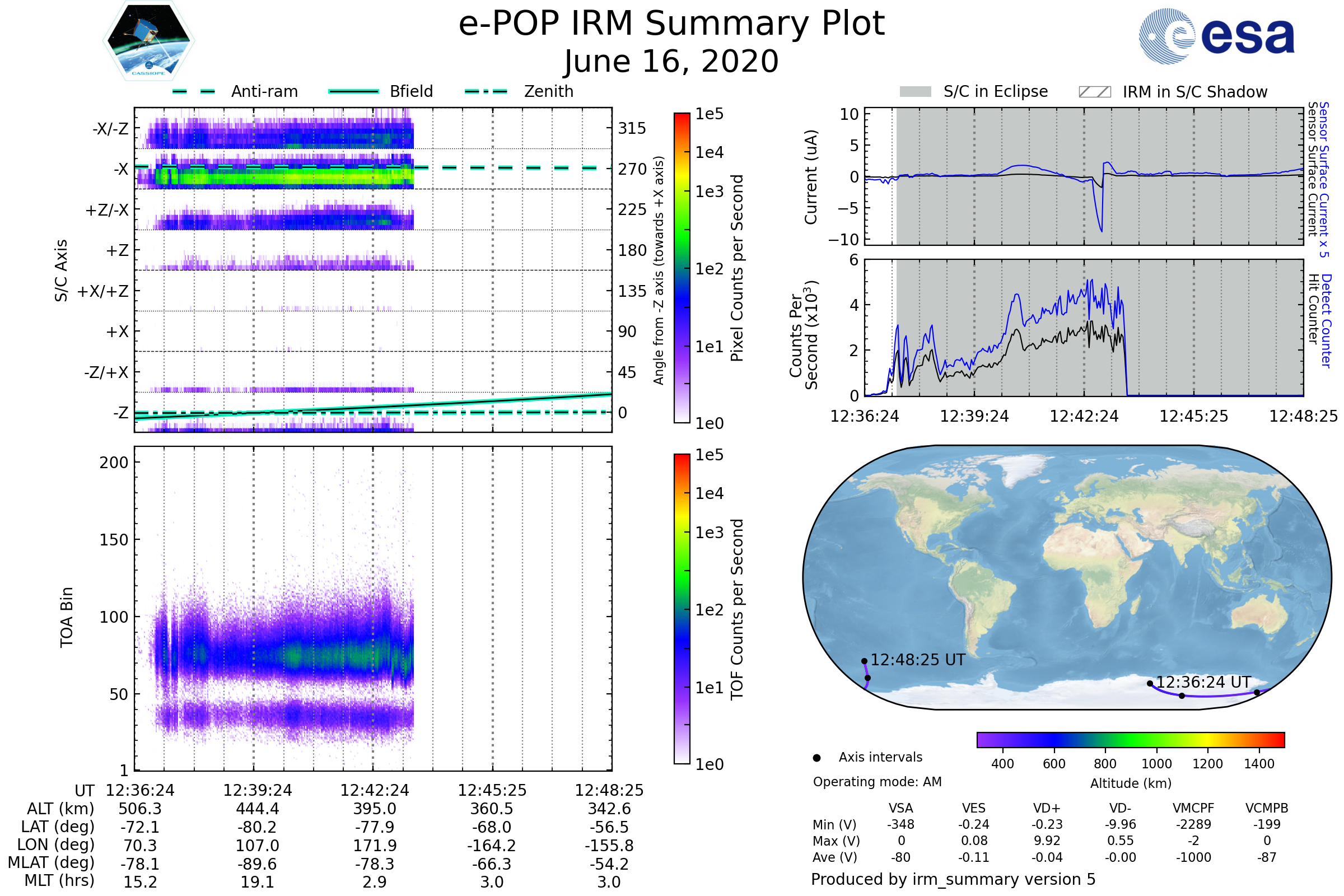Click the TOF Counts per Second colorbar
1344x896 pixels.
click(x=682, y=609)
